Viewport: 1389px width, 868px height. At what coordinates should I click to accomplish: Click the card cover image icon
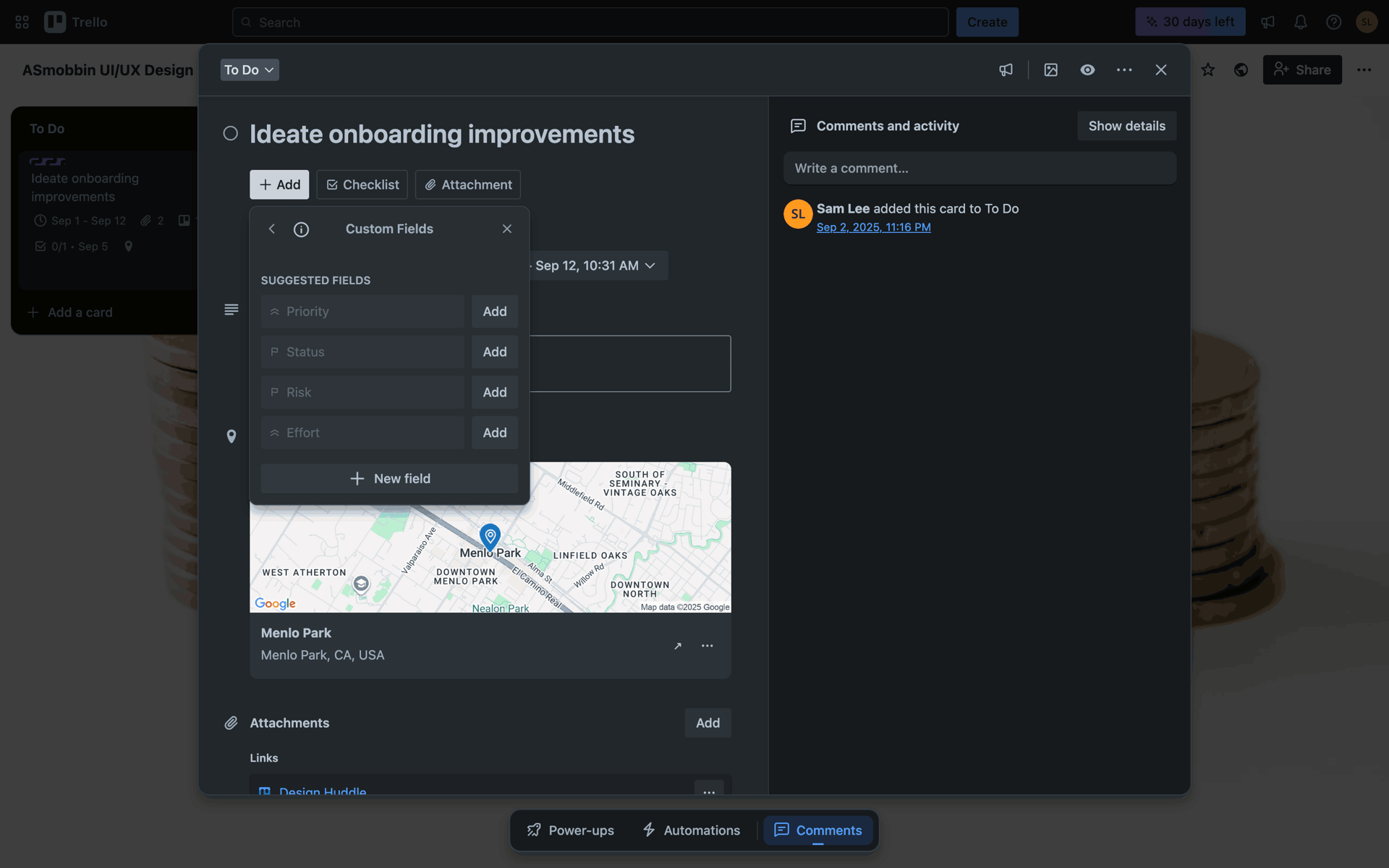coord(1050,69)
